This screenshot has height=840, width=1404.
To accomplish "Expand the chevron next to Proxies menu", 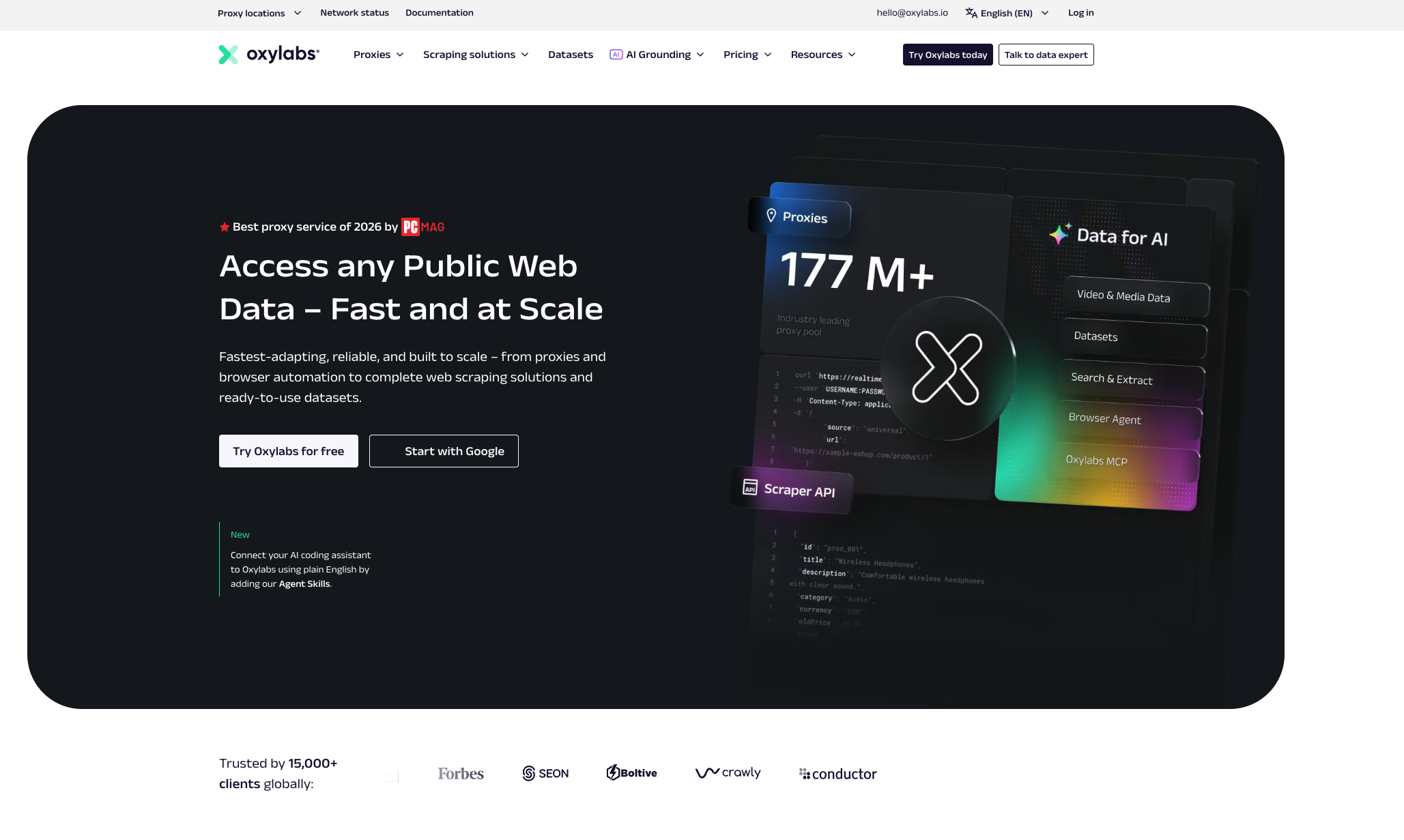I will [400, 55].
